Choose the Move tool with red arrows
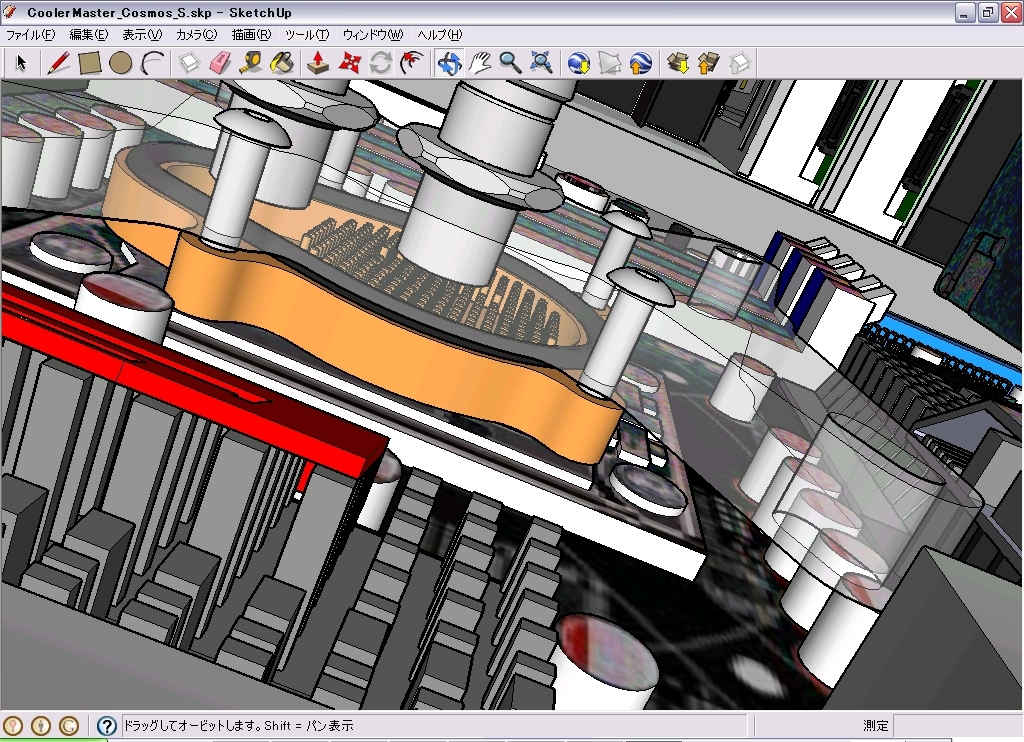This screenshot has width=1024, height=742. 349,63
